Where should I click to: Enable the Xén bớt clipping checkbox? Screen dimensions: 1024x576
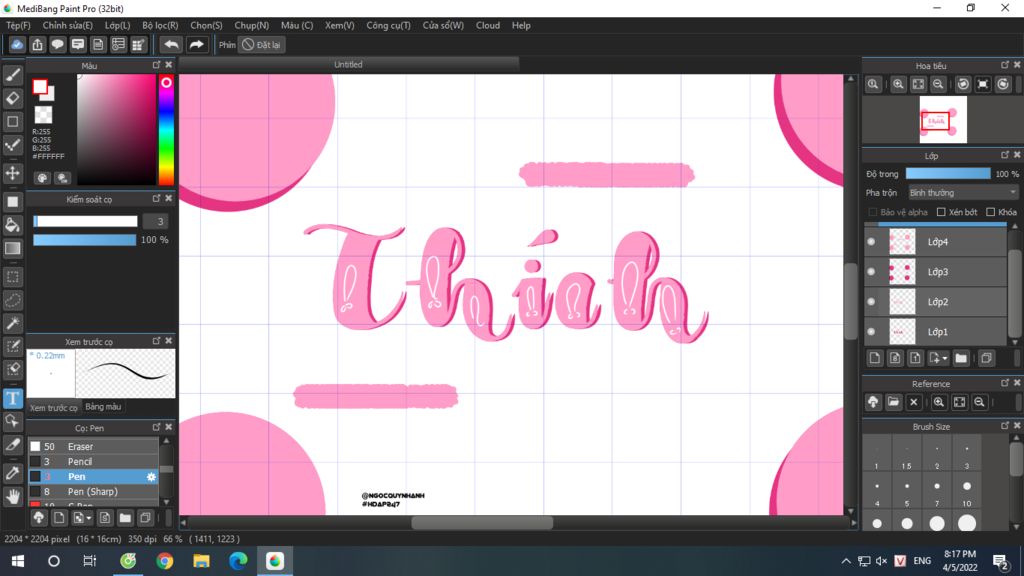coord(941,212)
